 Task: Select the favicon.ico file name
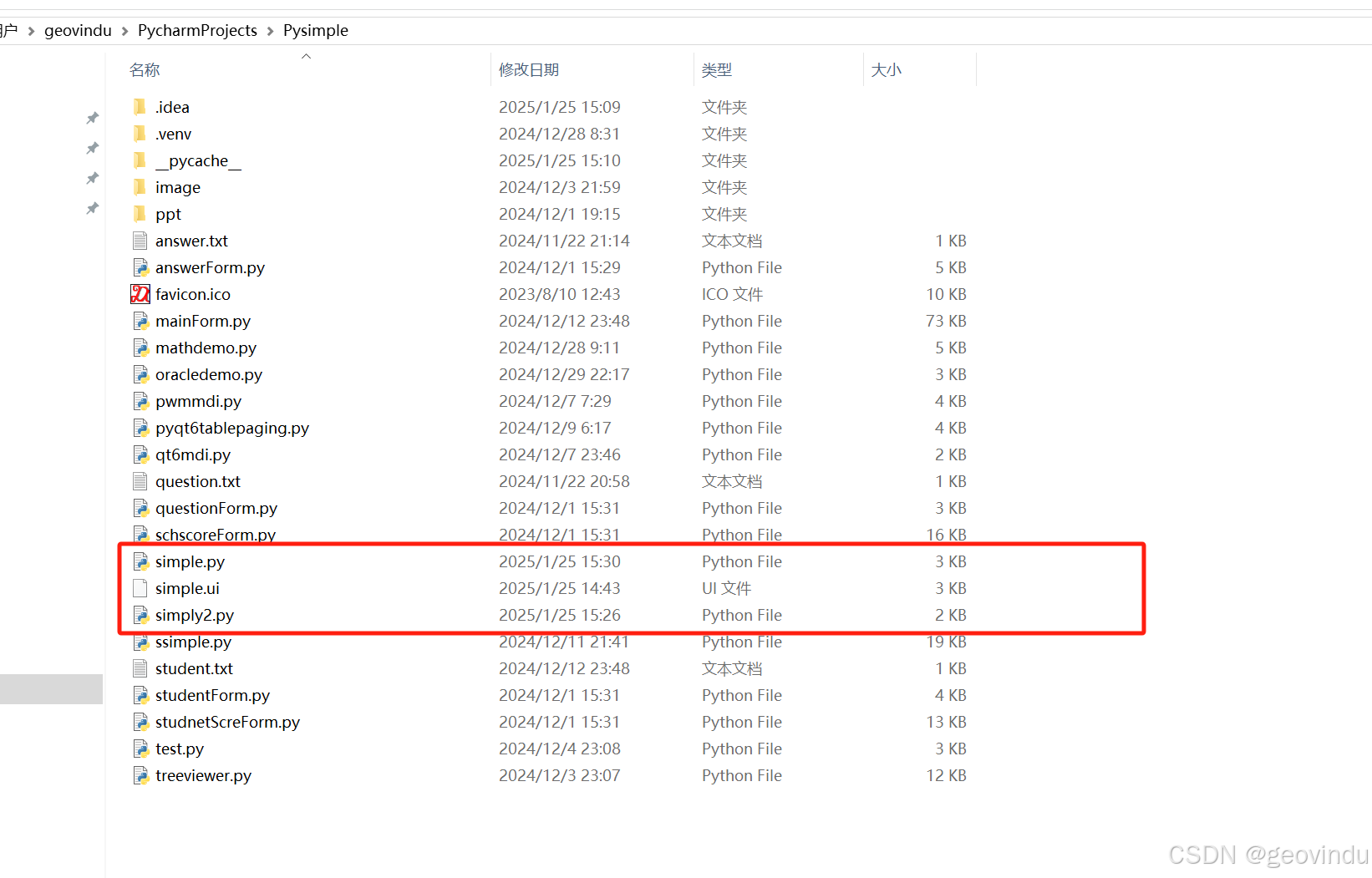[193, 294]
